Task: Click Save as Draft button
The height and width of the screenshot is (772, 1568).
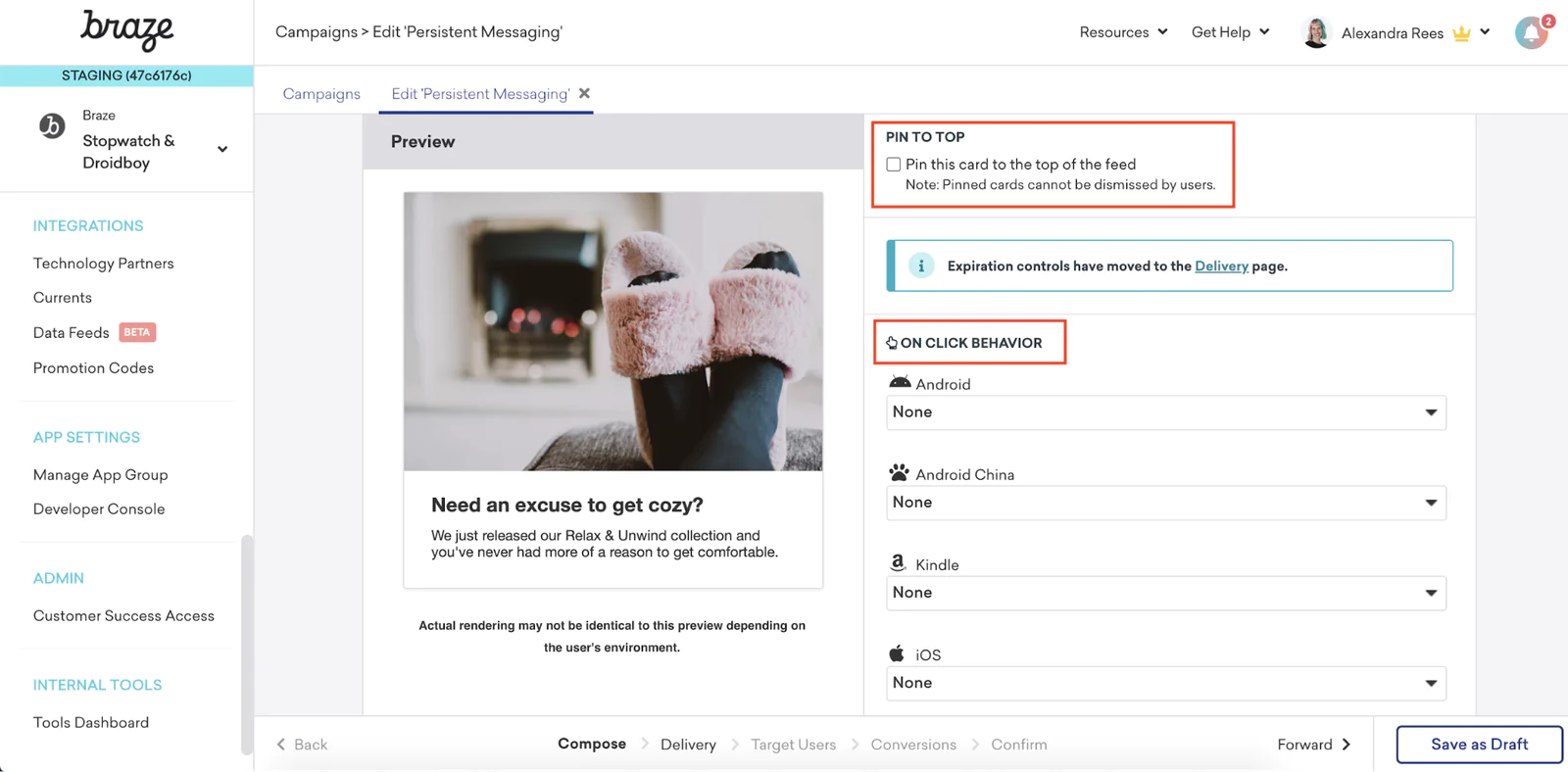Action: point(1479,745)
